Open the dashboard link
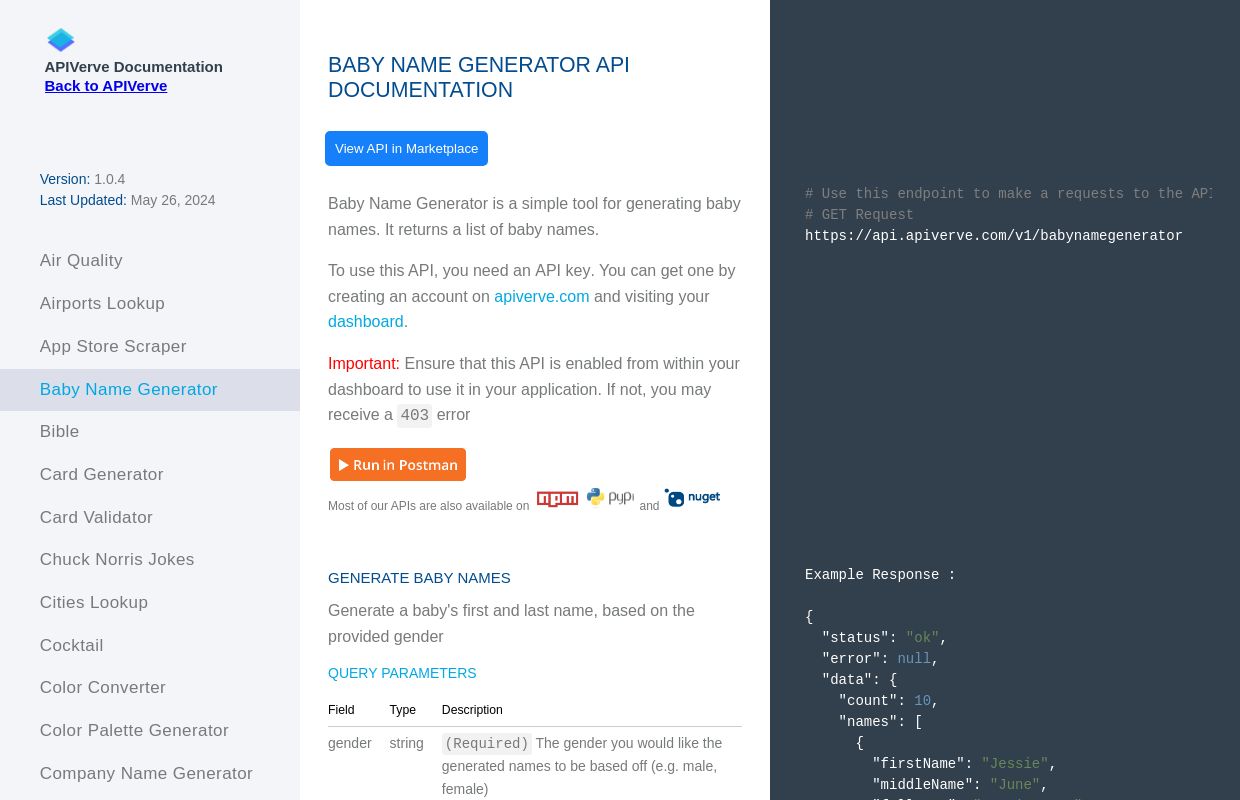 (x=366, y=322)
